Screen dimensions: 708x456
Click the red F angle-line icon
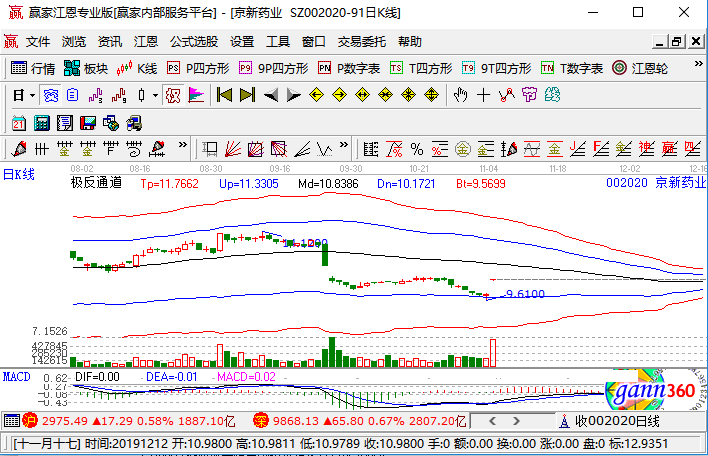[x=601, y=149]
